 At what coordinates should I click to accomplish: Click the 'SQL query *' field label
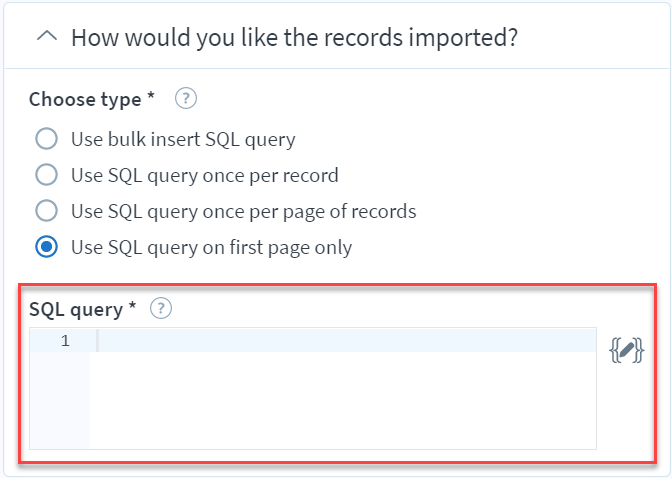tap(82, 309)
